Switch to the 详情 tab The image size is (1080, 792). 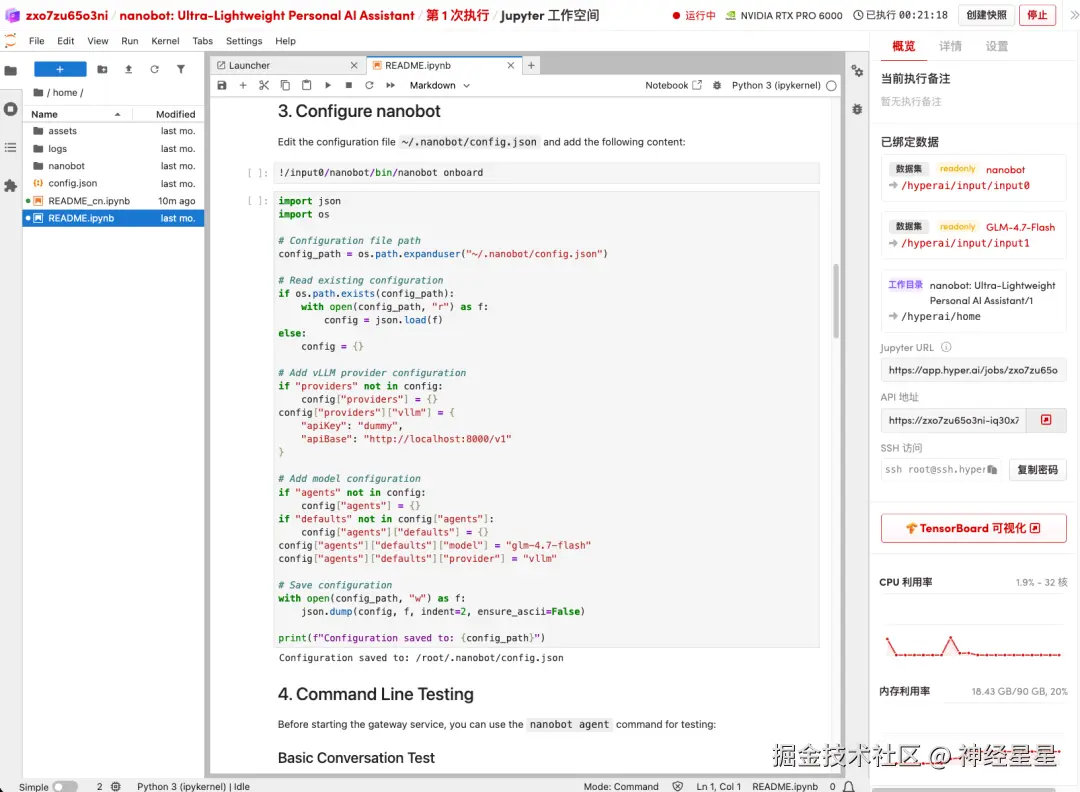pyautogui.click(x=950, y=46)
